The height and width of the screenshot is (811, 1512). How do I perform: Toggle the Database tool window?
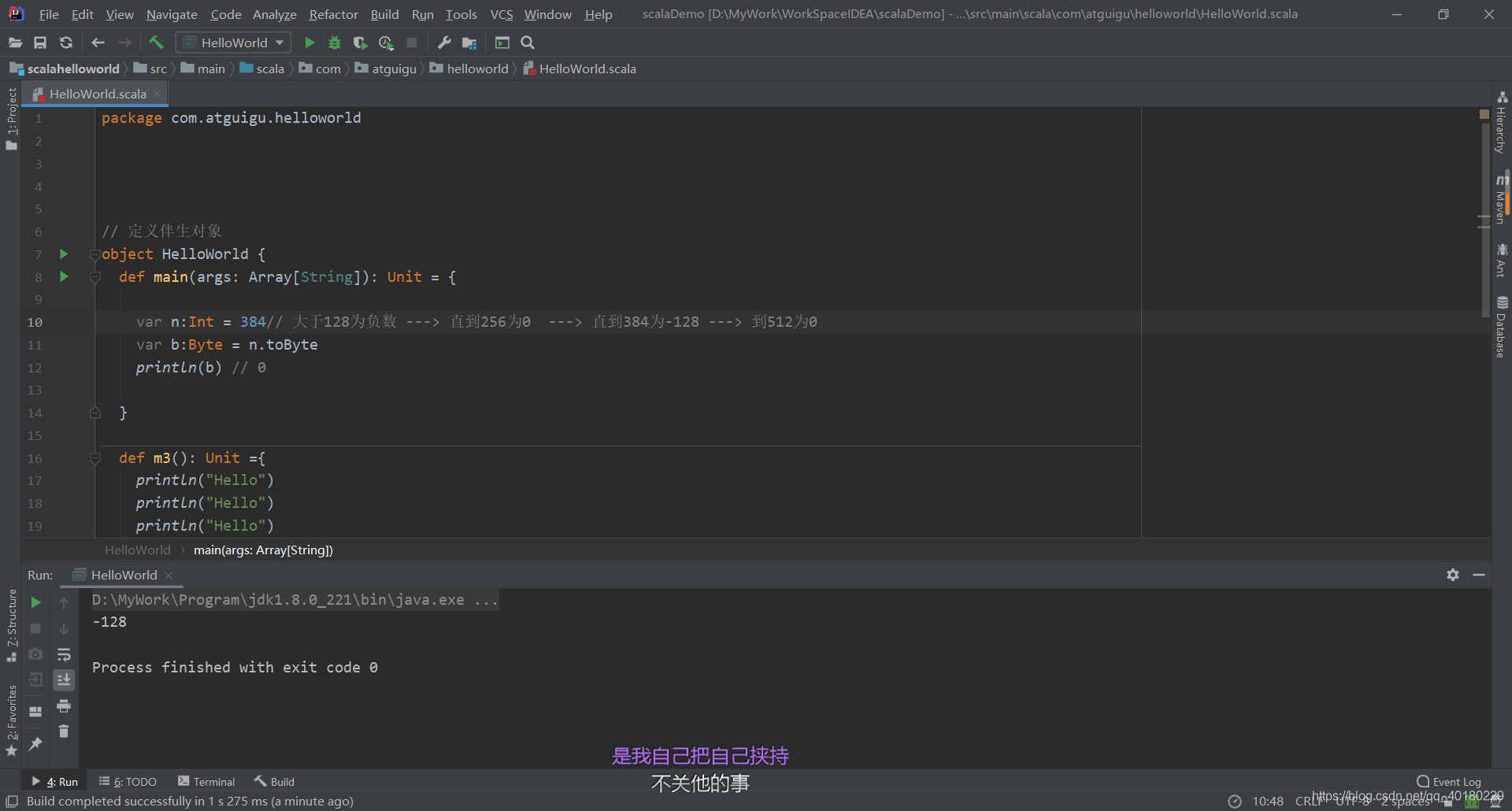point(1502,328)
